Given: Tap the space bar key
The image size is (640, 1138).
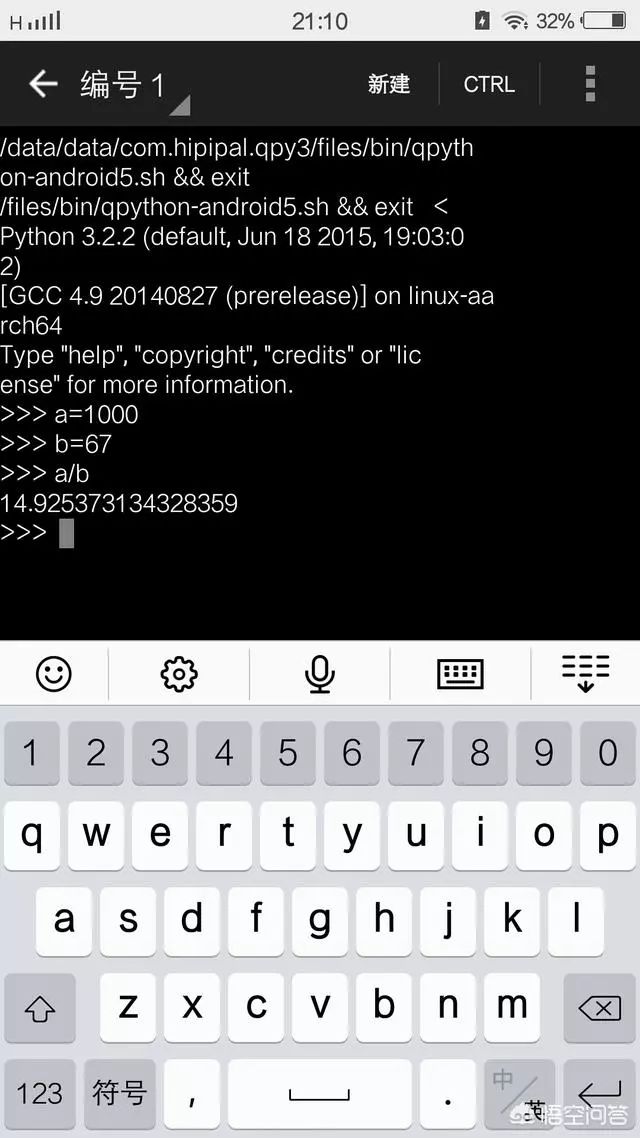Looking at the screenshot, I should (x=319, y=1093).
